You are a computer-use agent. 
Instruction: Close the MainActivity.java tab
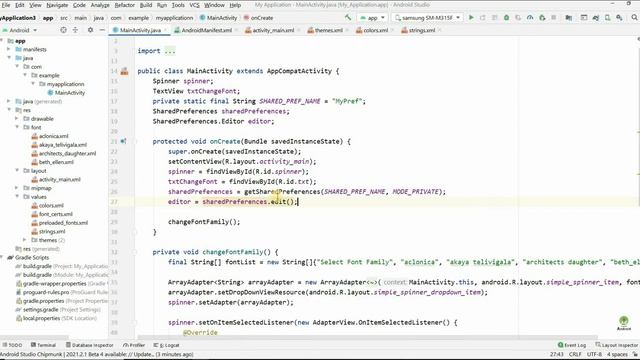pyautogui.click(x=165, y=30)
